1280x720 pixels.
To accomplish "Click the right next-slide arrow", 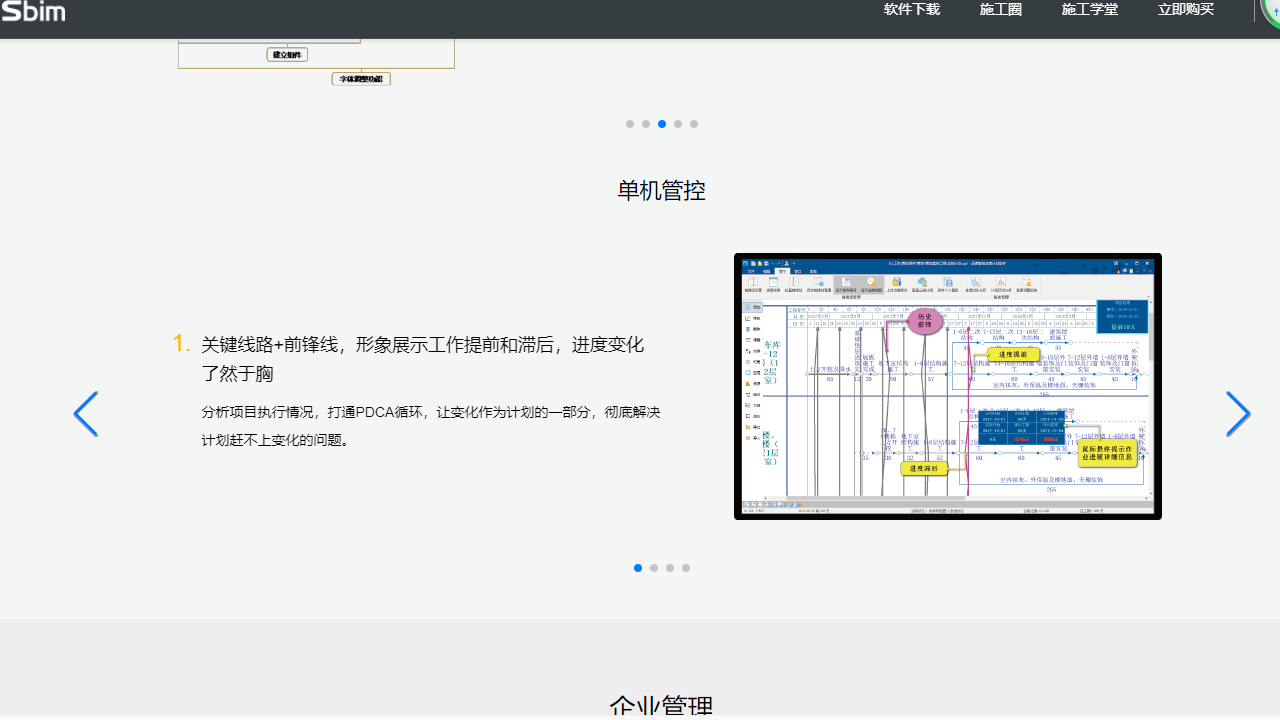I will pyautogui.click(x=1238, y=413).
